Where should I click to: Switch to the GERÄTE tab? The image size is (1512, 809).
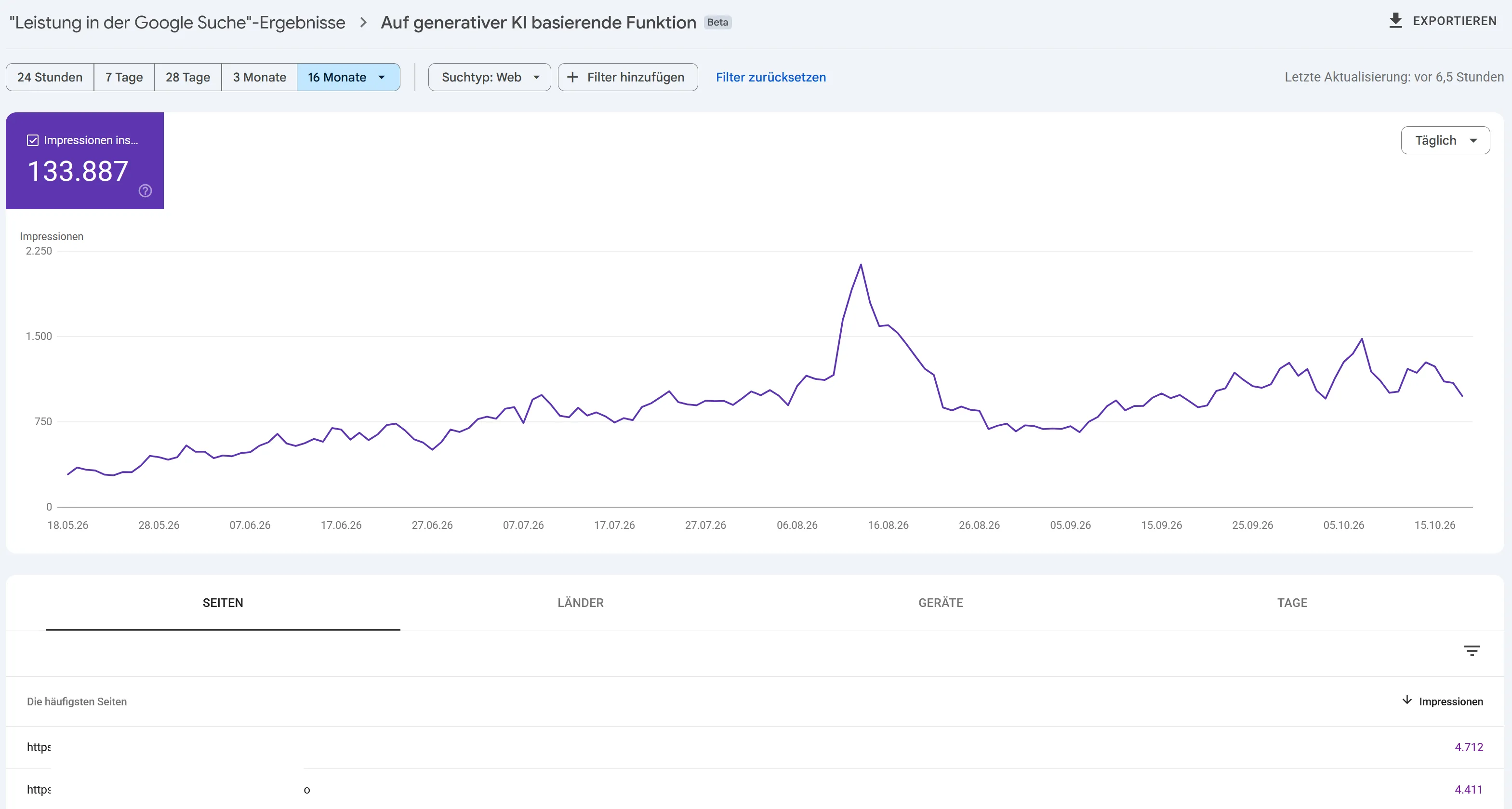click(941, 603)
